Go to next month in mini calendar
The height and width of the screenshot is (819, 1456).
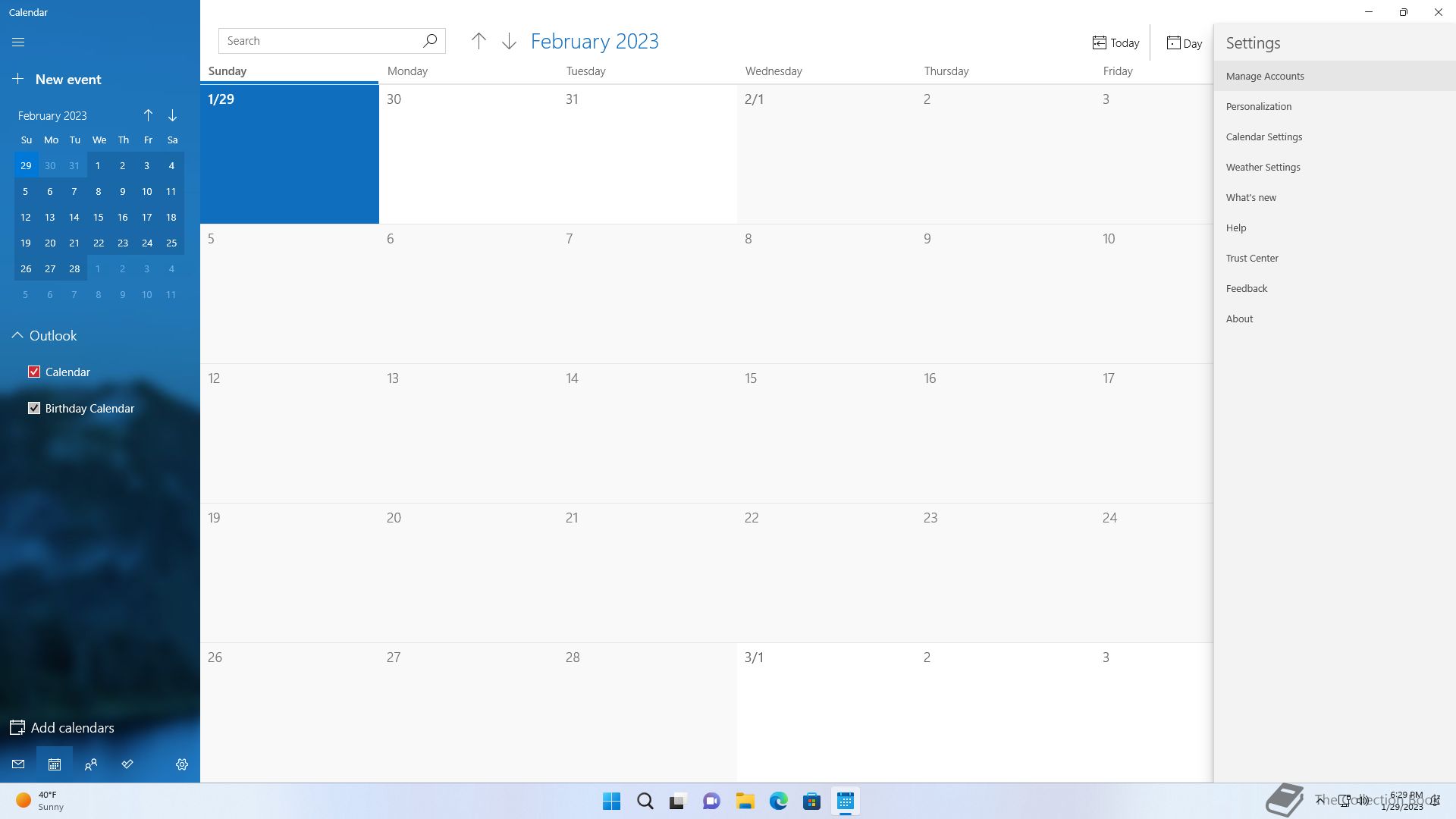[172, 115]
